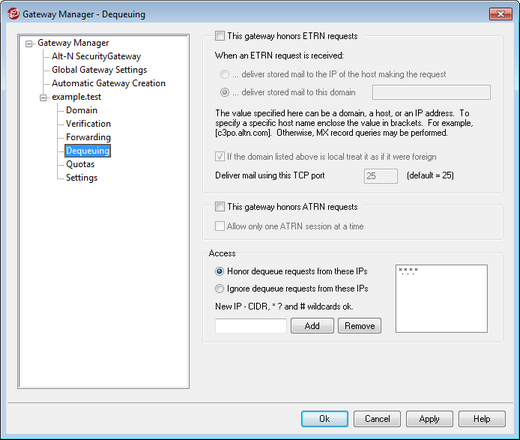Screen dimensions: 520x440
Task: Open the Quotas page
Action: click(80, 164)
